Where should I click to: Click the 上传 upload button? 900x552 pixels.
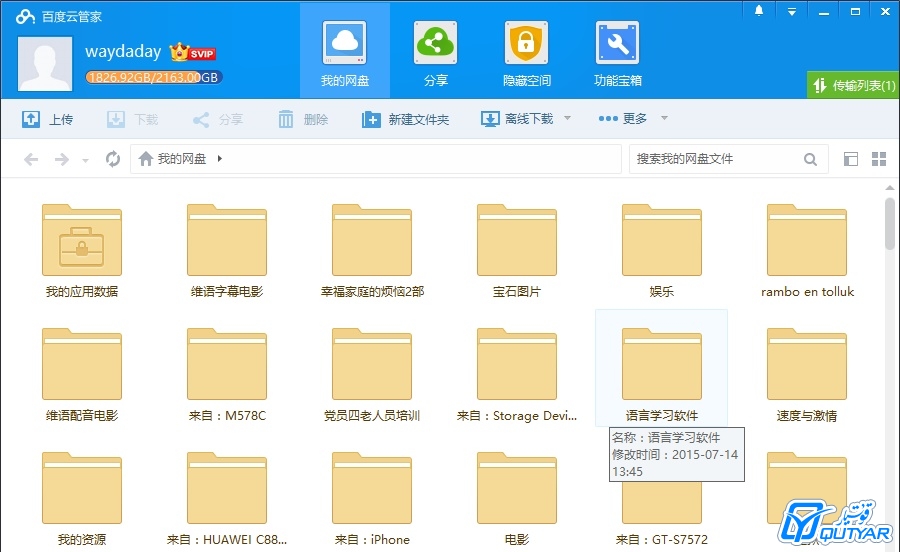click(x=47, y=119)
